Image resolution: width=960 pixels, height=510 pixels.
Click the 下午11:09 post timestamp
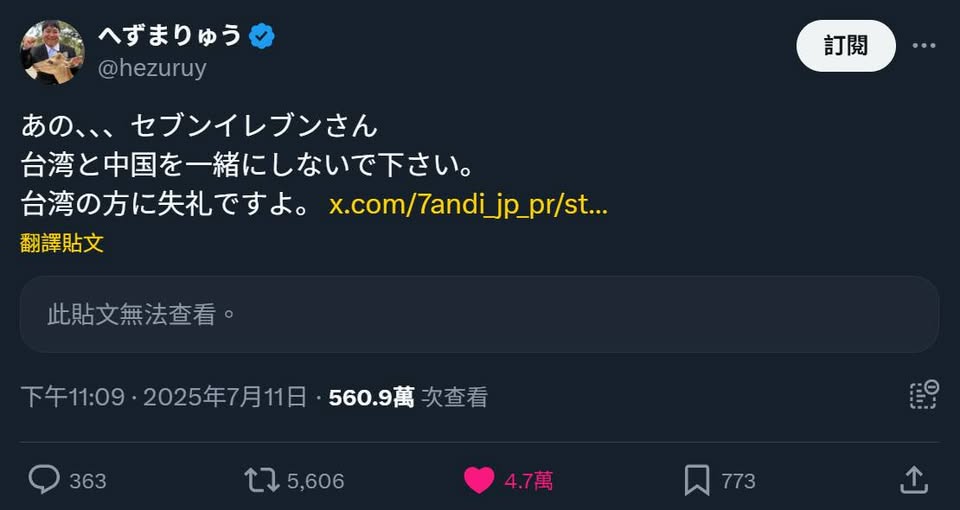pos(72,397)
